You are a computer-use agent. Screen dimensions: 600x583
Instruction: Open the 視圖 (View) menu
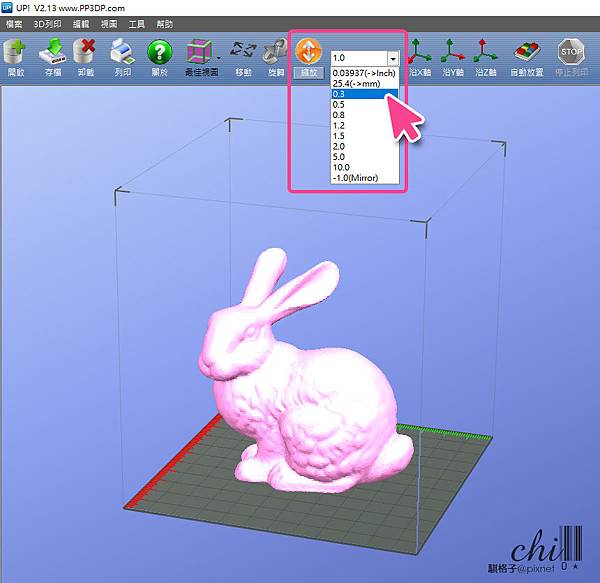[109, 24]
